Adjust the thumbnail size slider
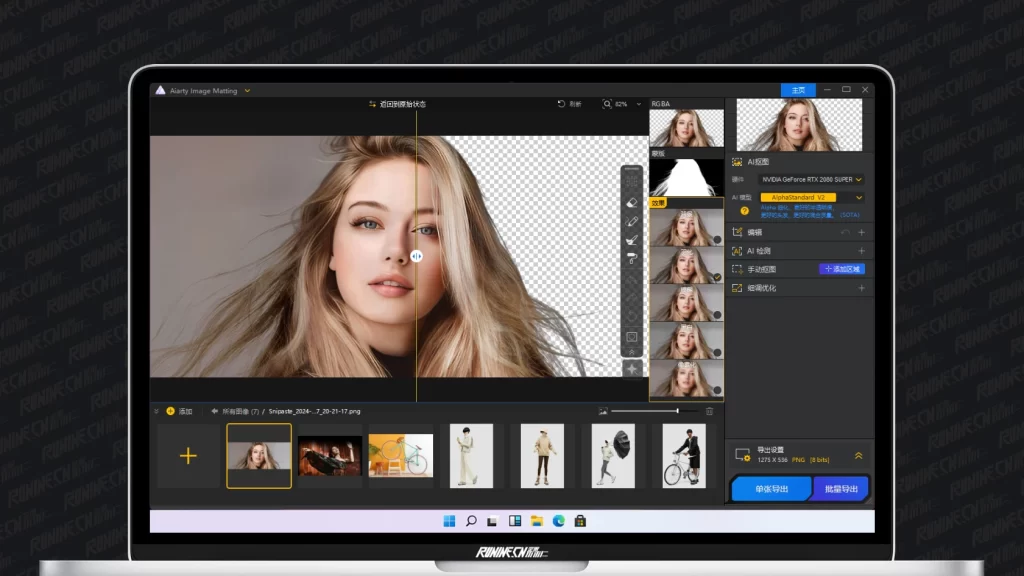Viewport: 1024px width, 576px height. (677, 411)
